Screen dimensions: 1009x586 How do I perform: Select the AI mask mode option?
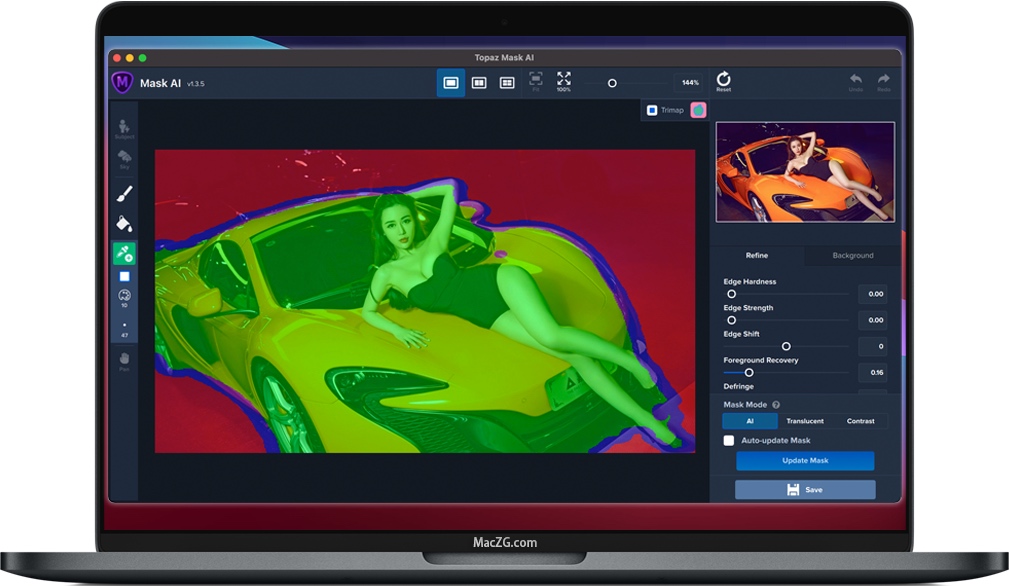pyautogui.click(x=749, y=421)
